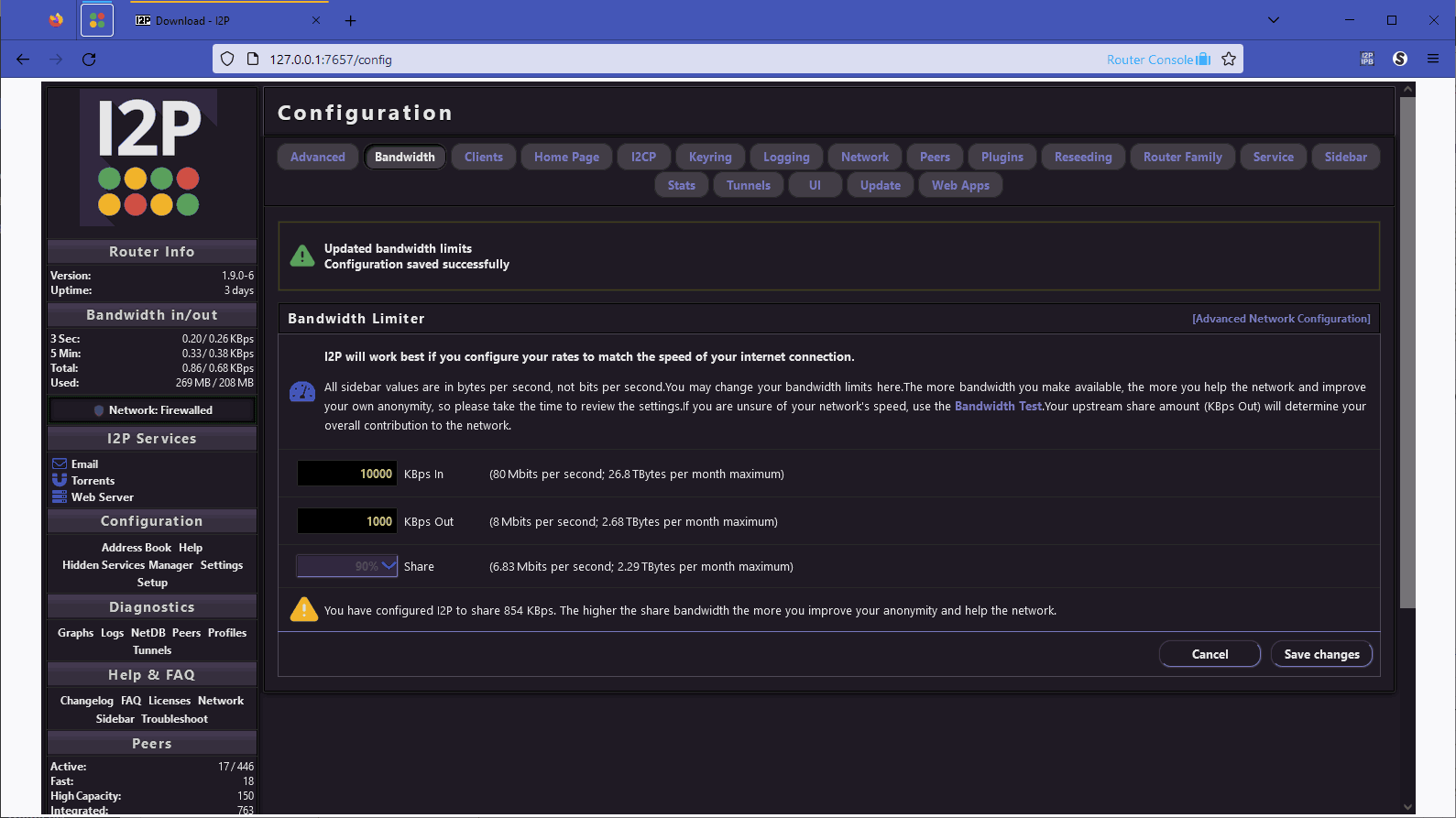
Task: Open the NetDB link
Action: (148, 633)
